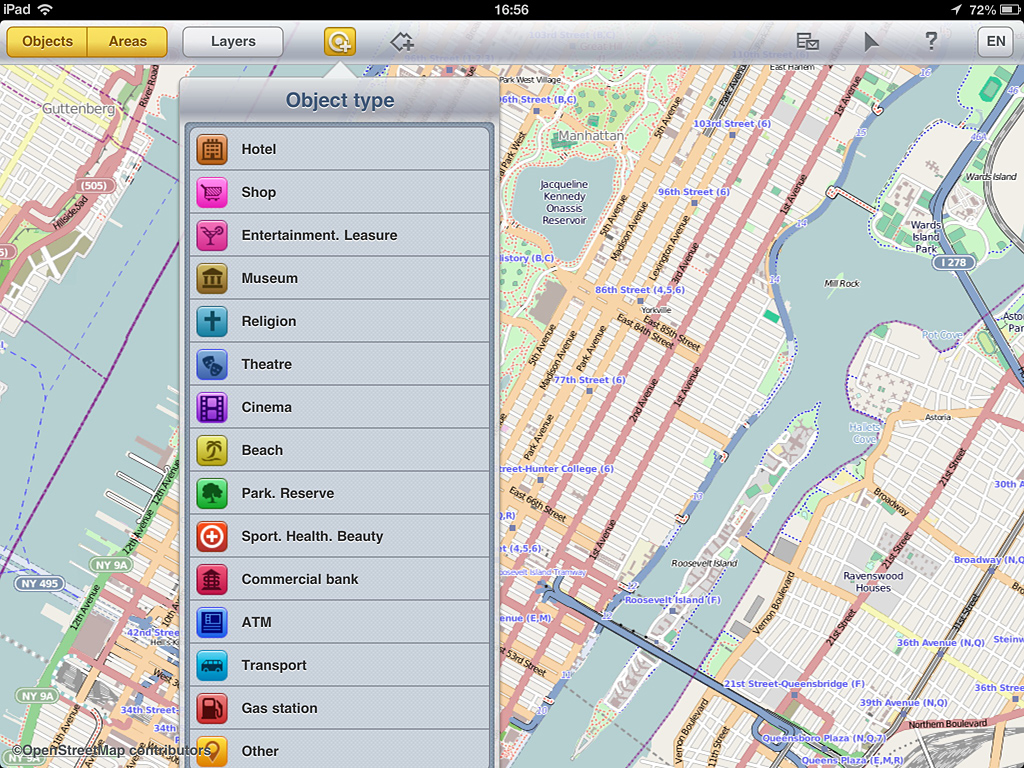Tap the add object pin icon

[x=339, y=42]
